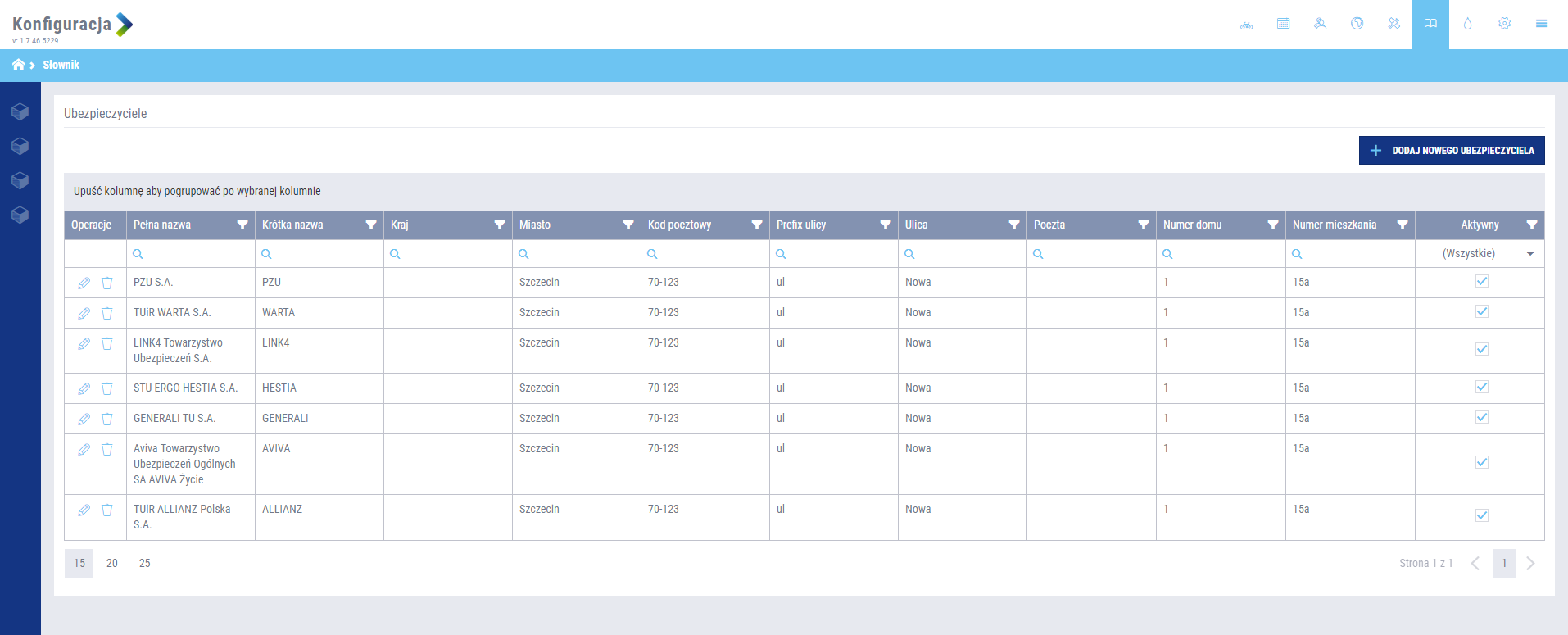The height and width of the screenshot is (635, 1568).
Task: Click Dodaj nowego ubezpieczyciela button
Action: click(1451, 151)
